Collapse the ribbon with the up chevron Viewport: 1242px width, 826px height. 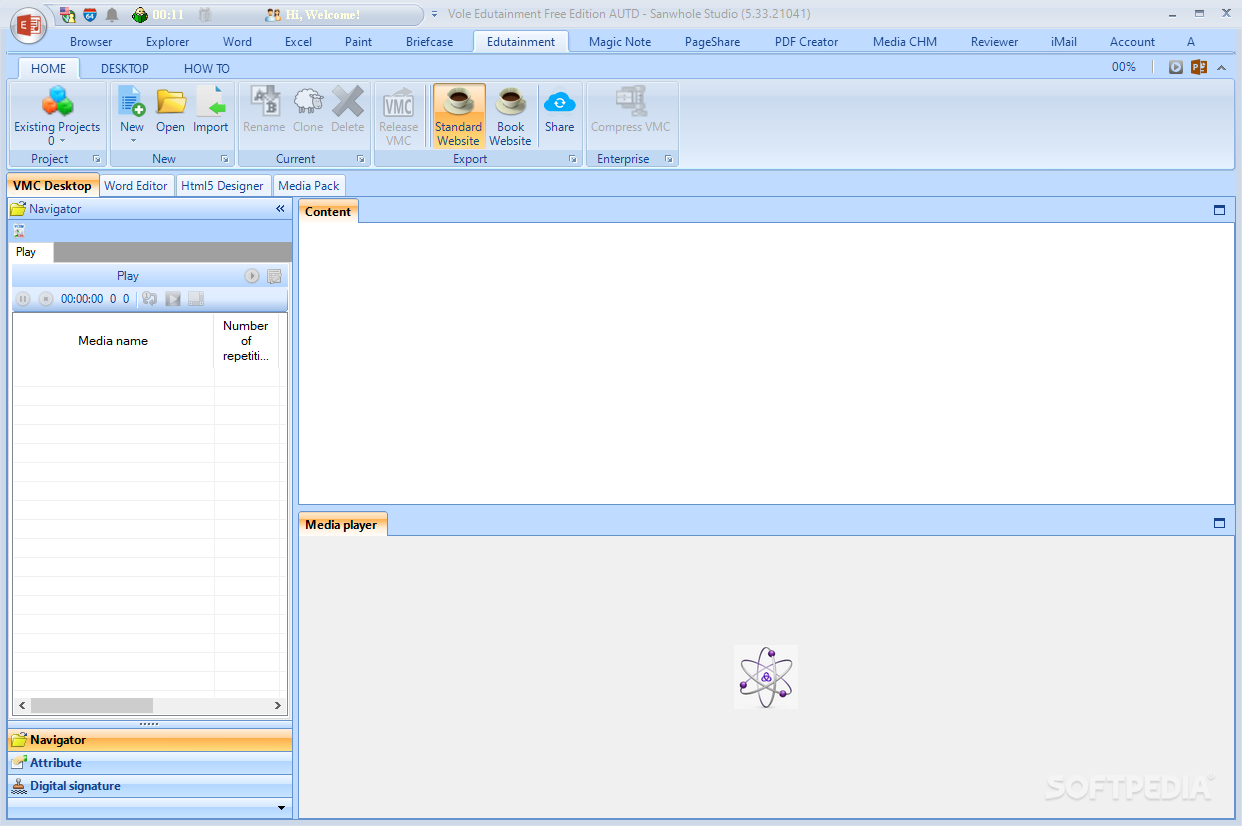[x=1222, y=67]
